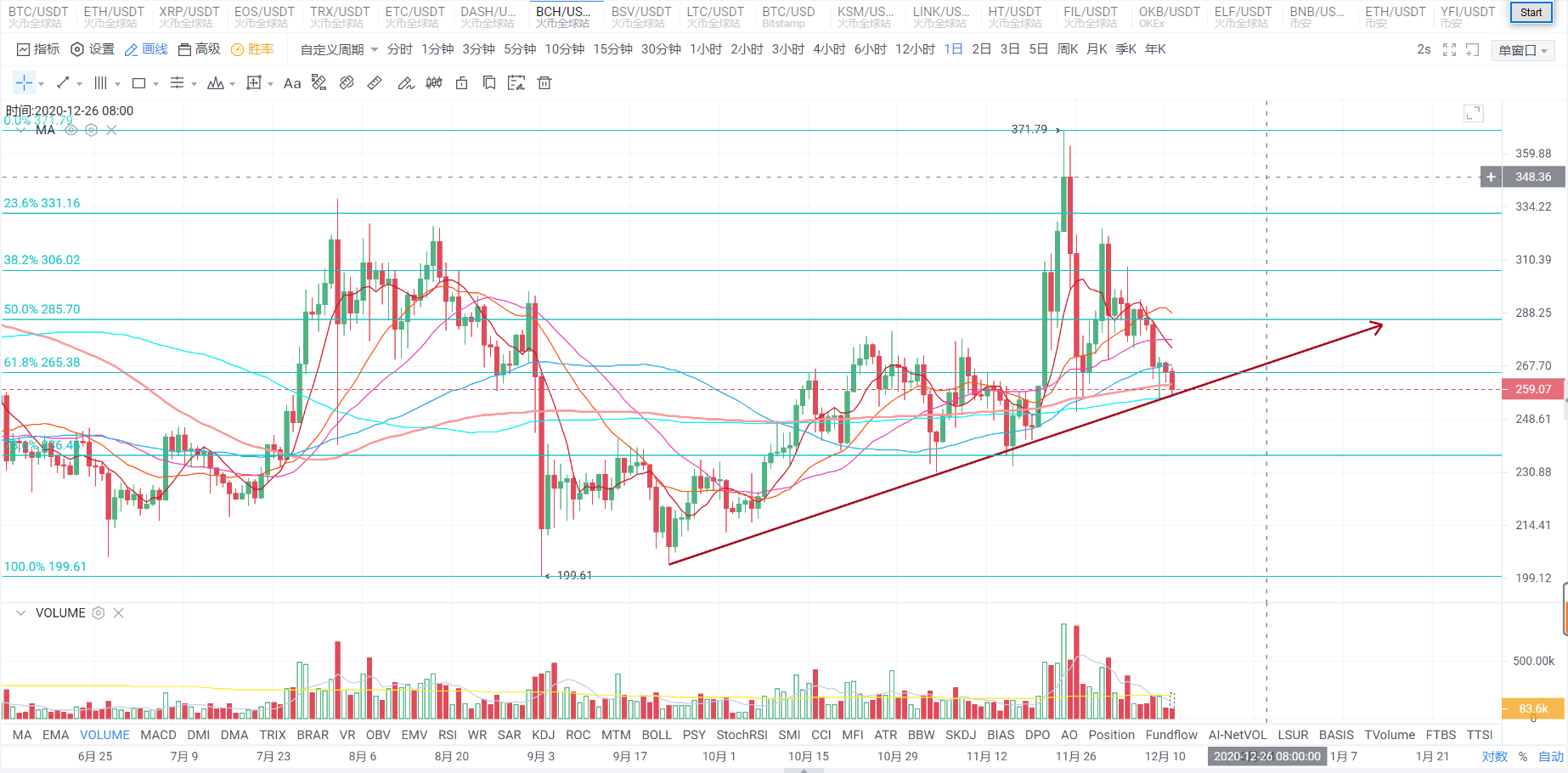
Task: Collapse the VOLUME pane chevron
Action: click(x=20, y=612)
